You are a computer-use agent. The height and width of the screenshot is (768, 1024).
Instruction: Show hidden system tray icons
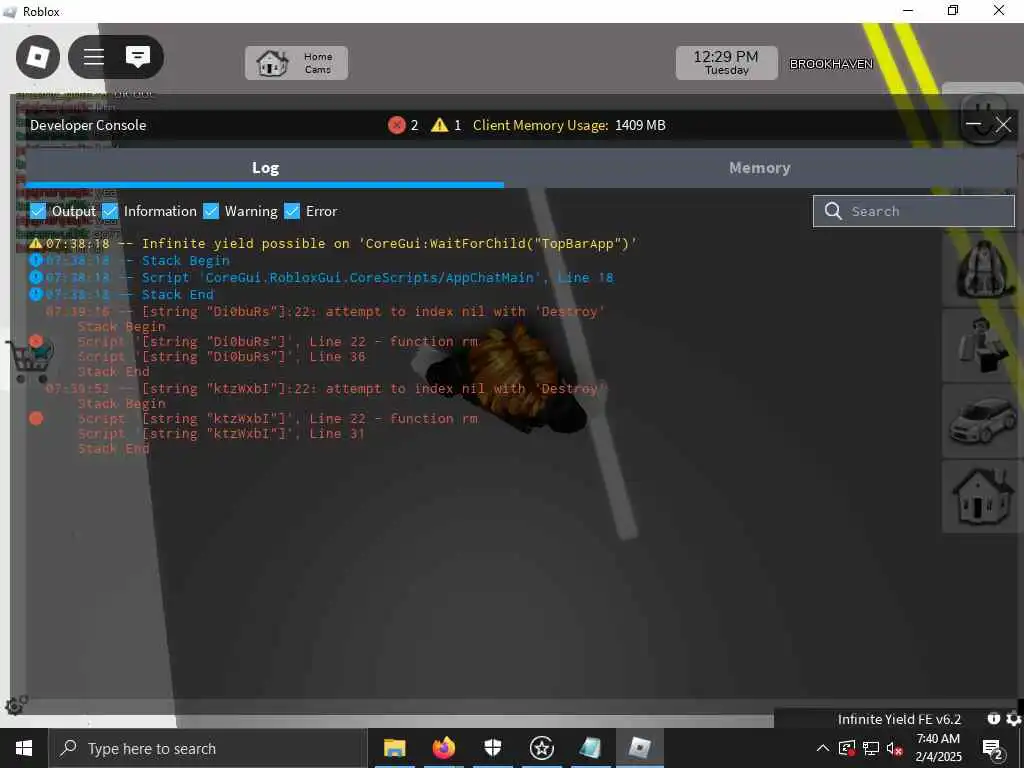coord(823,748)
